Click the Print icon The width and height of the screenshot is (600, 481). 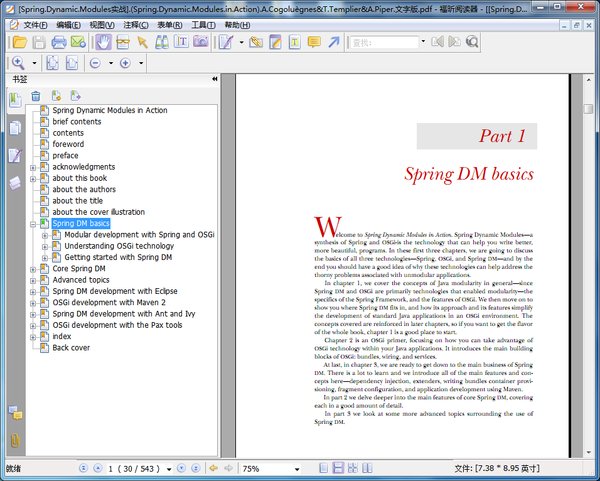click(59, 42)
